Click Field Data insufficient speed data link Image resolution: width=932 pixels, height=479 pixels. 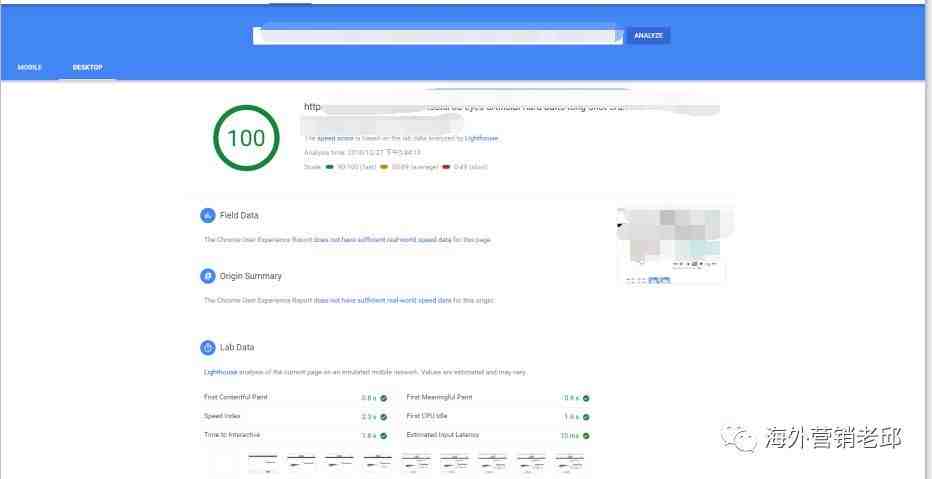[x=382, y=240]
